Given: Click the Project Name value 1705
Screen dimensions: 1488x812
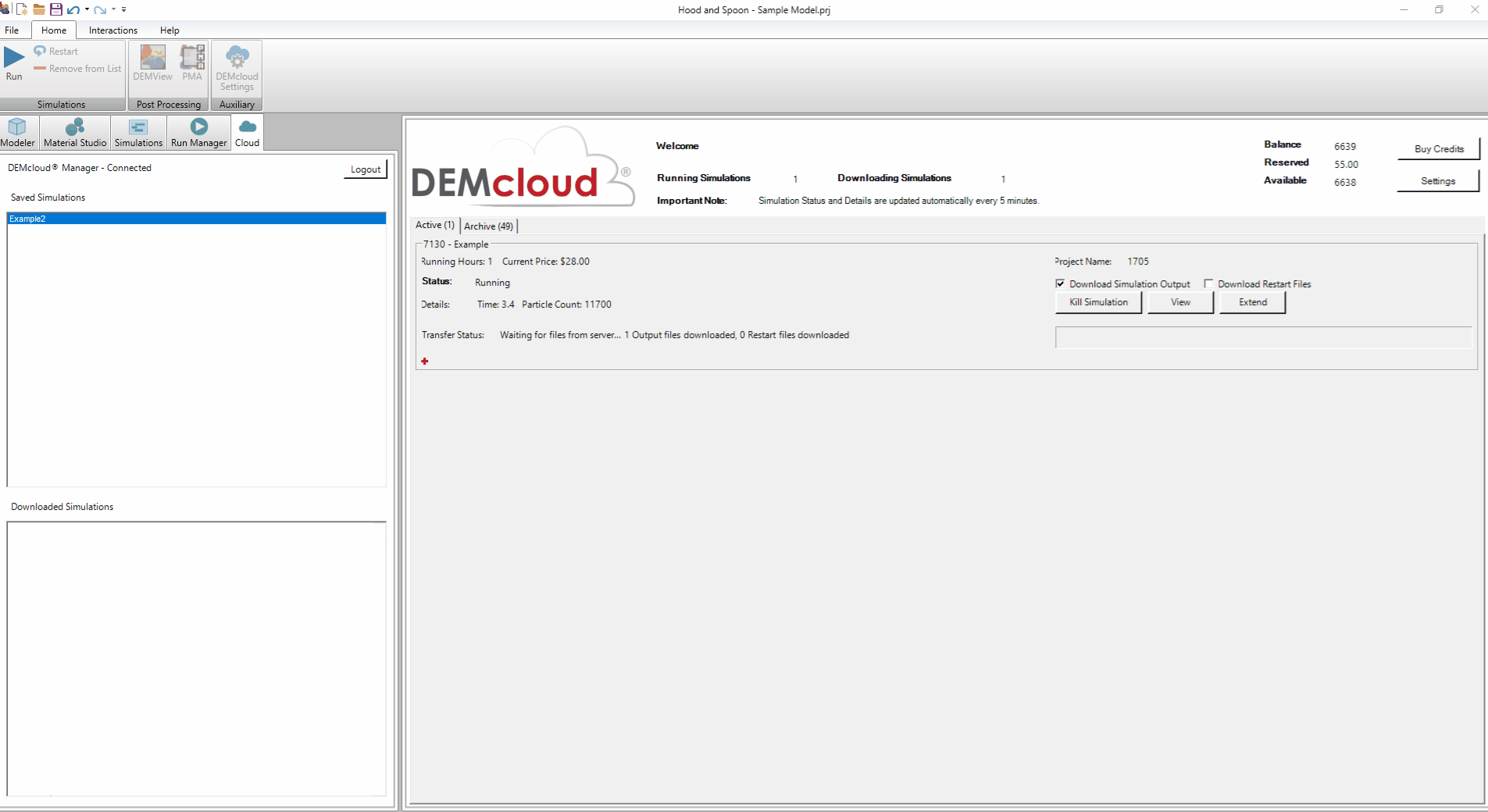Looking at the screenshot, I should (1138, 262).
